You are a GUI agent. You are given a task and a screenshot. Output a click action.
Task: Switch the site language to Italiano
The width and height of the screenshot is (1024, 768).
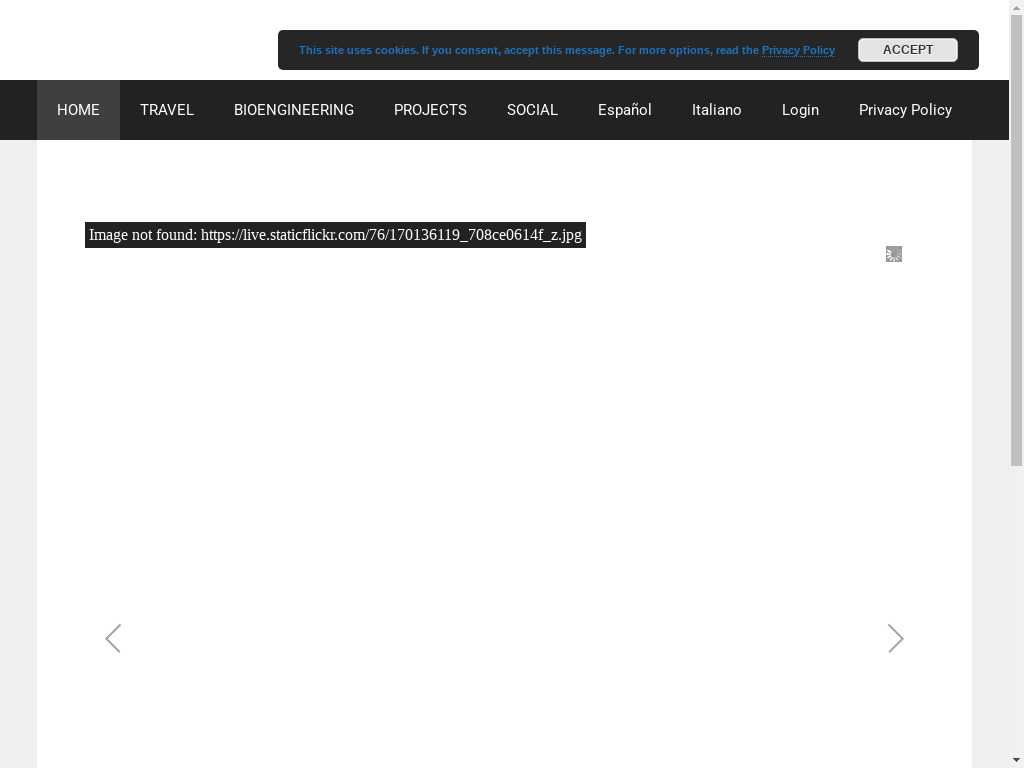click(x=716, y=110)
